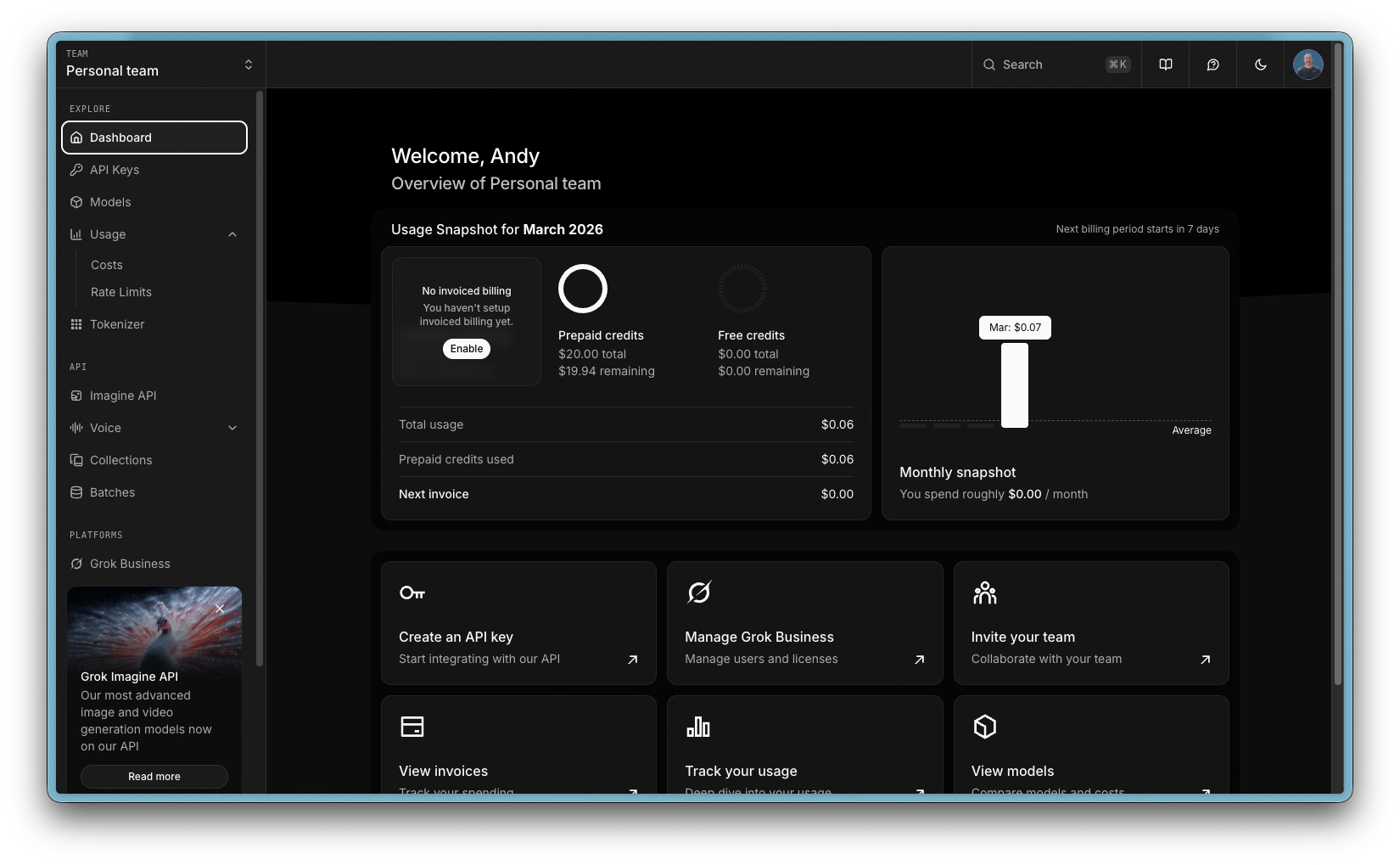Click the Grok Business card icon
The width and height of the screenshot is (1400, 865).
click(x=698, y=593)
